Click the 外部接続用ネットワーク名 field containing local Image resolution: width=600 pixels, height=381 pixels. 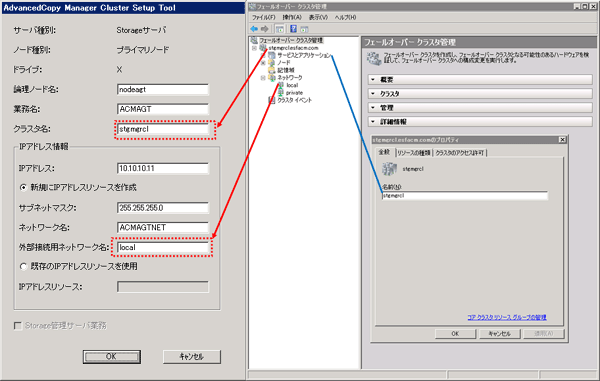[163, 247]
